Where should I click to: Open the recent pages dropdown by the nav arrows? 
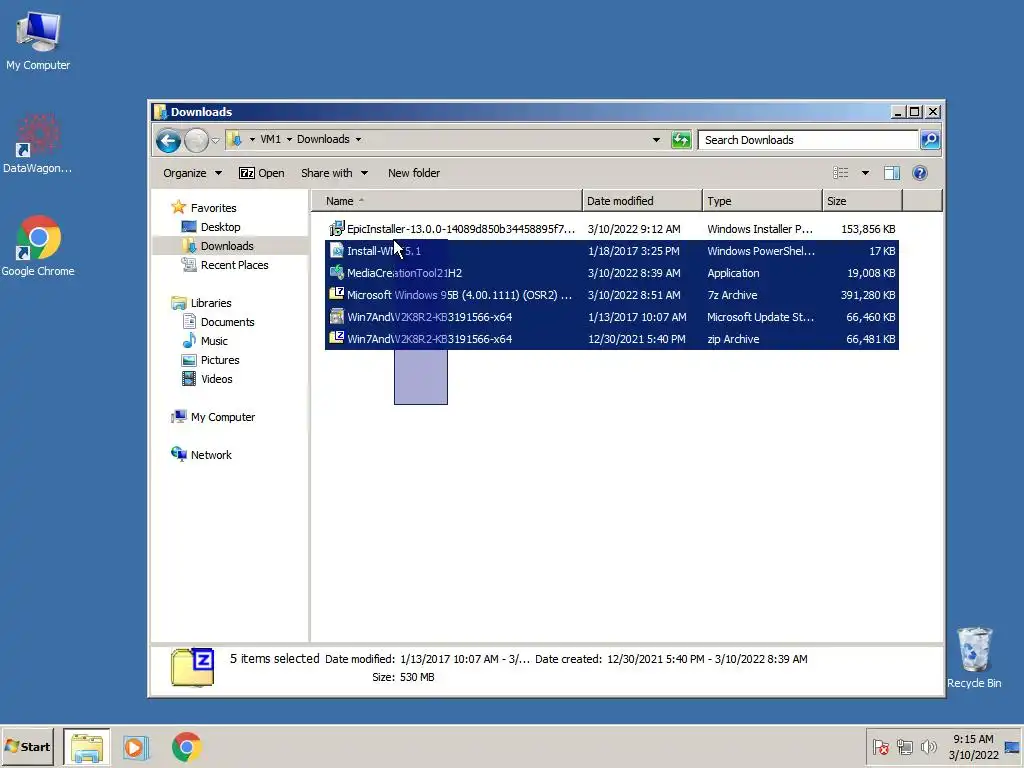pos(216,140)
